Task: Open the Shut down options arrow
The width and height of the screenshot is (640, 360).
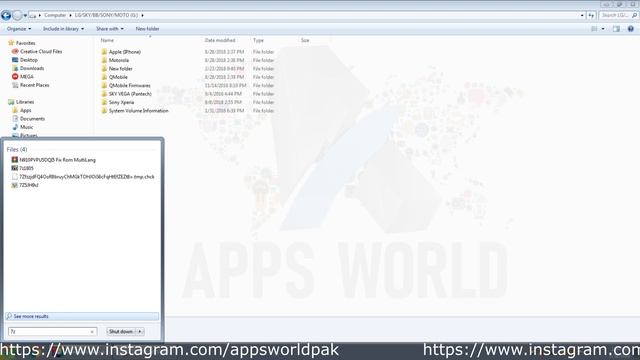Action: [x=140, y=331]
